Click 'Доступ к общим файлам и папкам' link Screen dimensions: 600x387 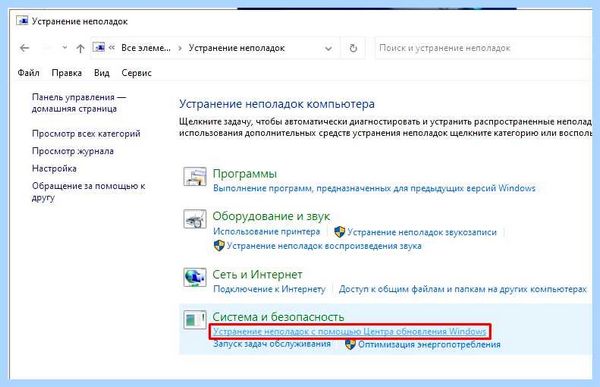tap(462, 289)
